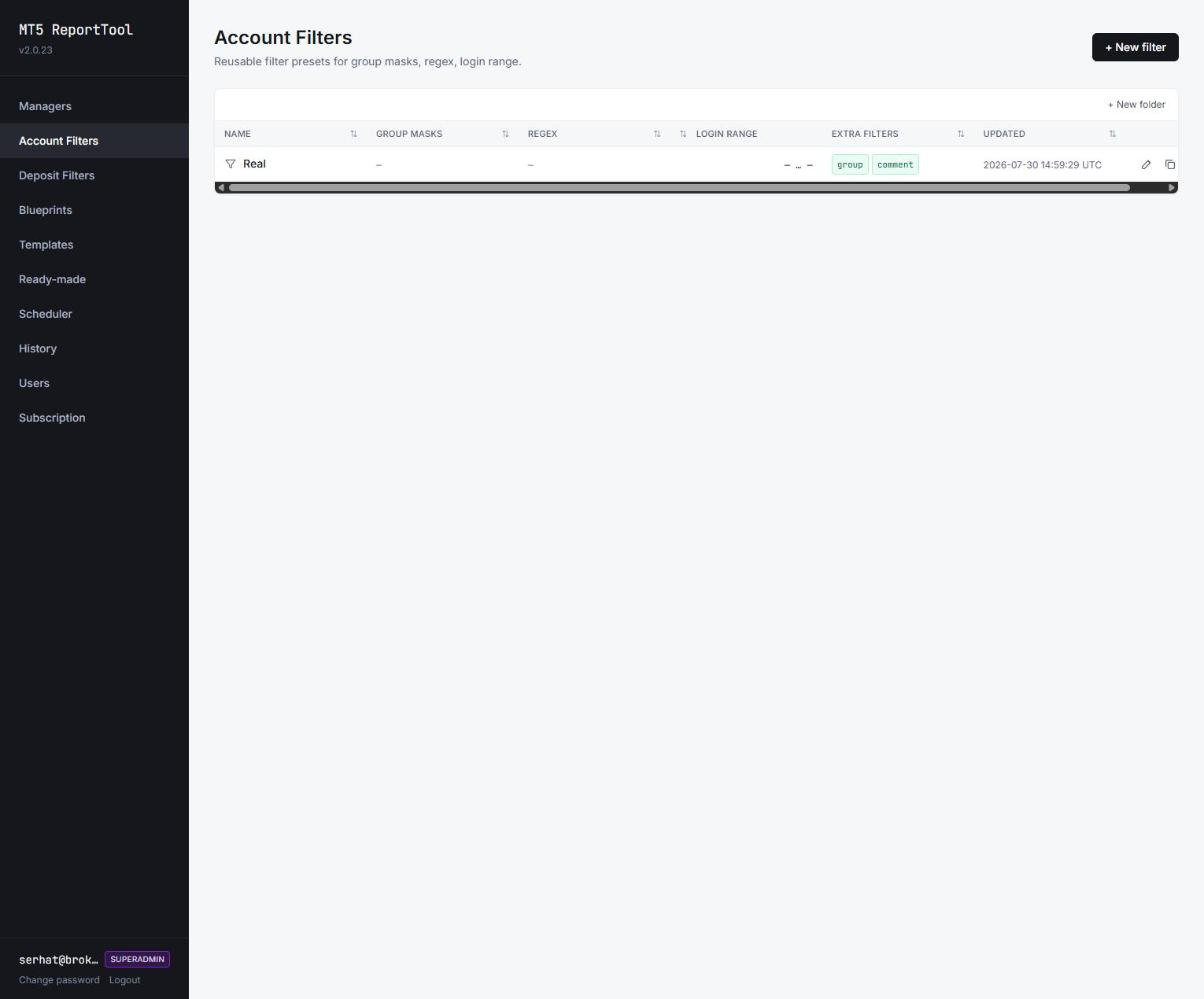Click the group tag in Extra Filters
The width and height of the screenshot is (1204, 999).
pyautogui.click(x=850, y=165)
